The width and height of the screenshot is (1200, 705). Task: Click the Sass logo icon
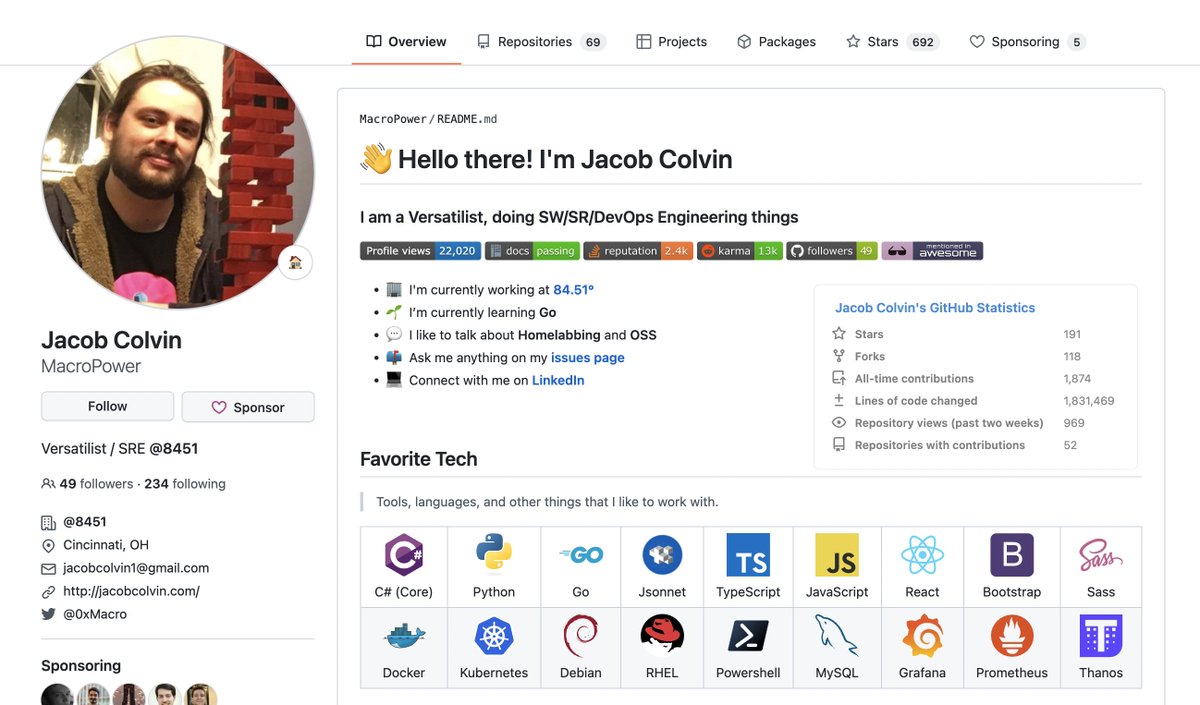1101,554
